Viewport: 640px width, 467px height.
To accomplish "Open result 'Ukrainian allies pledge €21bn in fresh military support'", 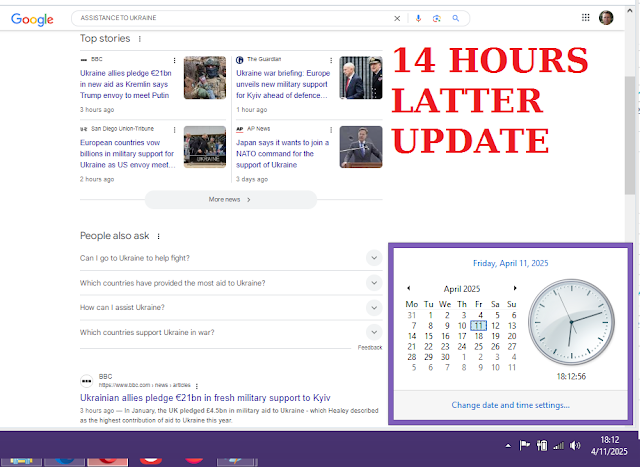I will (205, 398).
